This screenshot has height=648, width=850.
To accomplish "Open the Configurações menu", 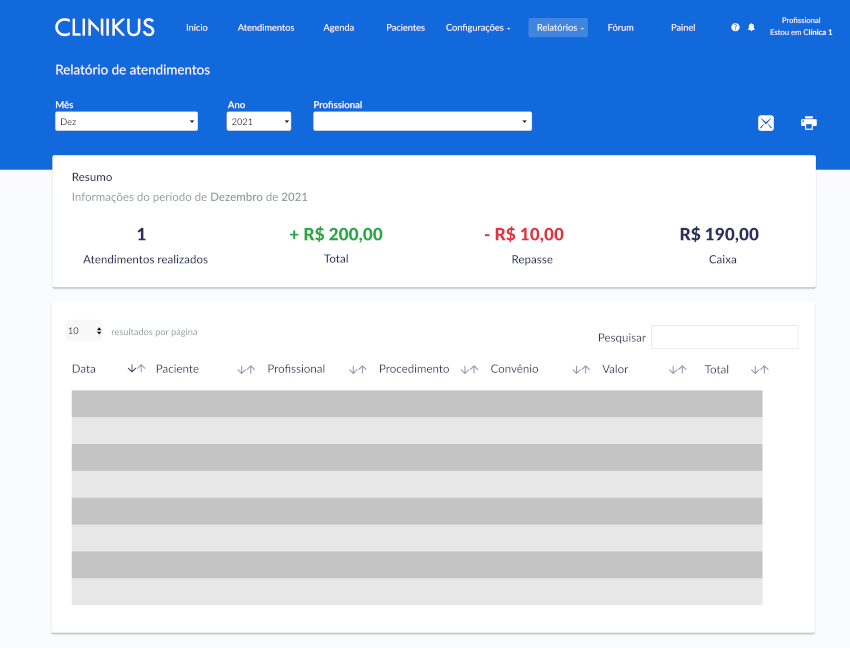I will [x=477, y=28].
